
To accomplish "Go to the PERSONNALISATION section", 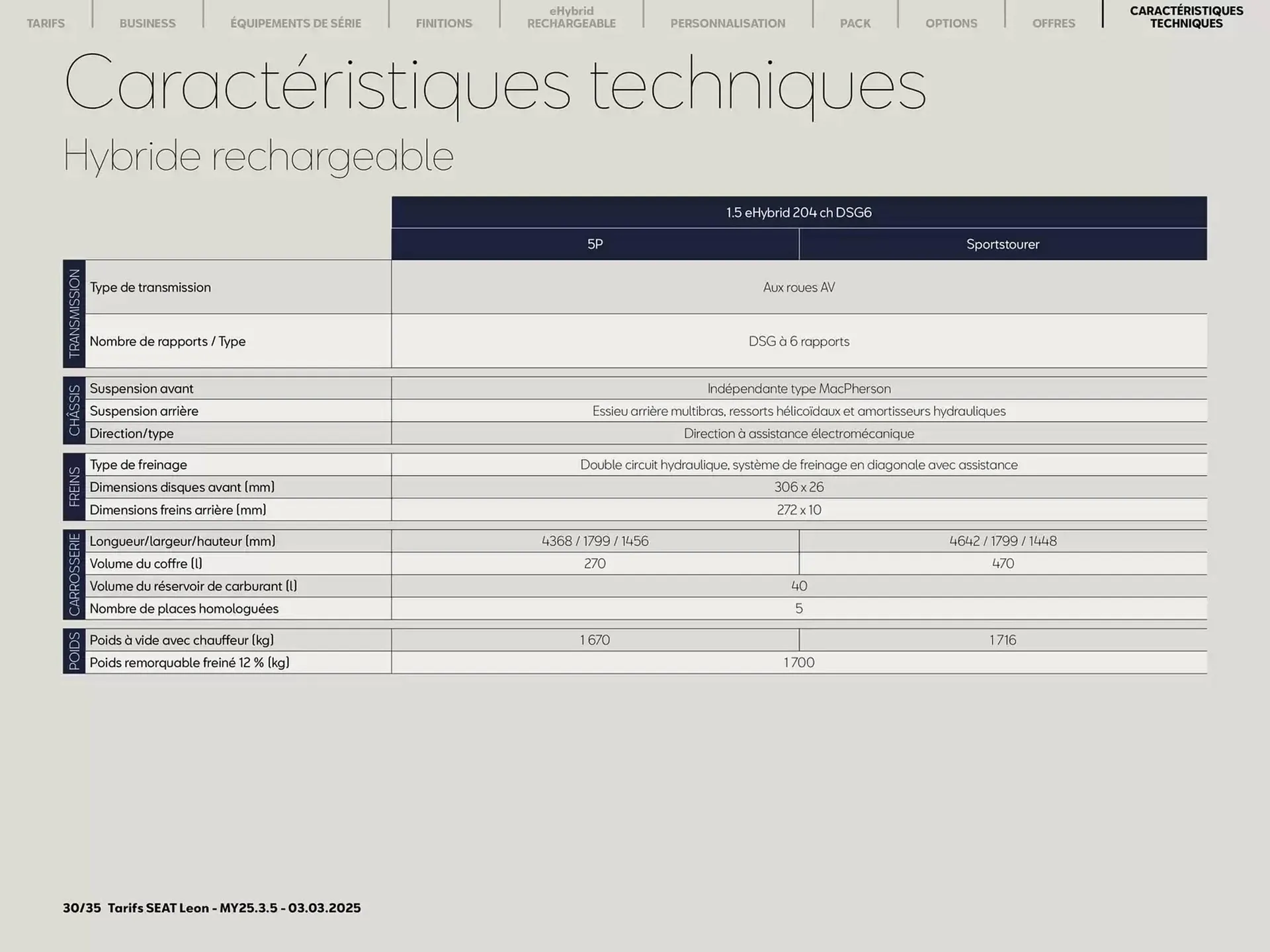I will point(728,23).
